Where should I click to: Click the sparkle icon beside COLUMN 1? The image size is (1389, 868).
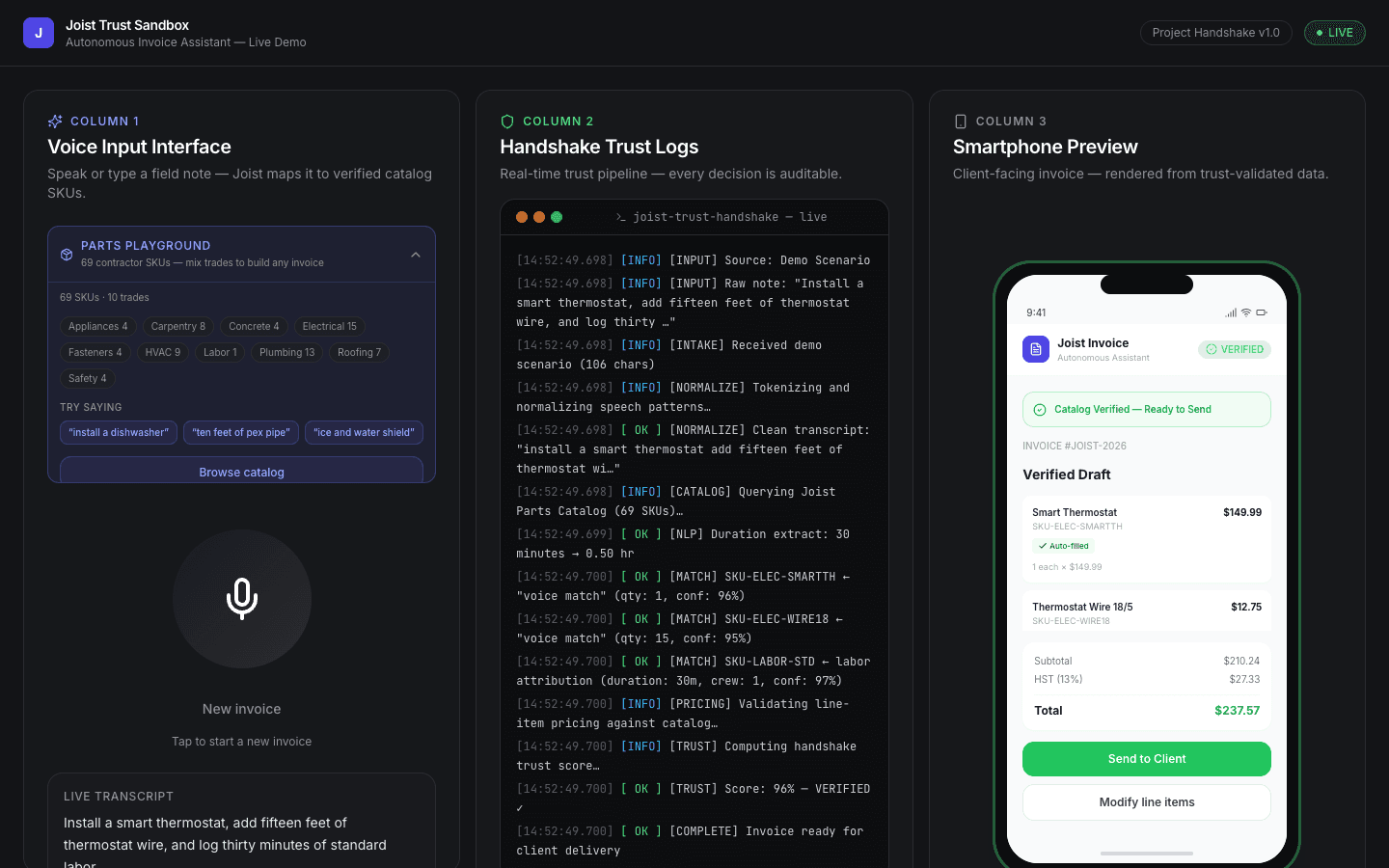click(x=55, y=122)
